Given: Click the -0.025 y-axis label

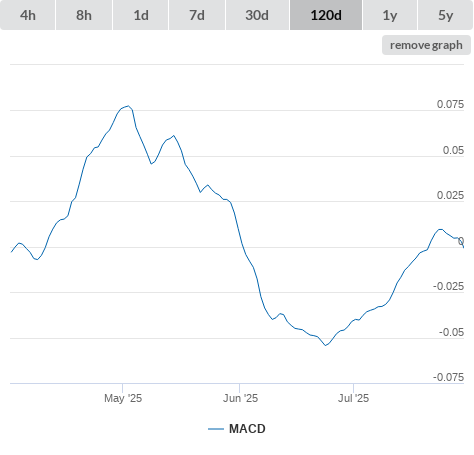Looking at the screenshot, I should click(x=448, y=286).
